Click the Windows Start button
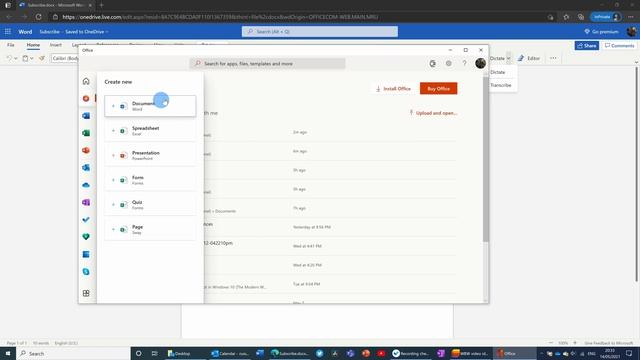 point(8,353)
